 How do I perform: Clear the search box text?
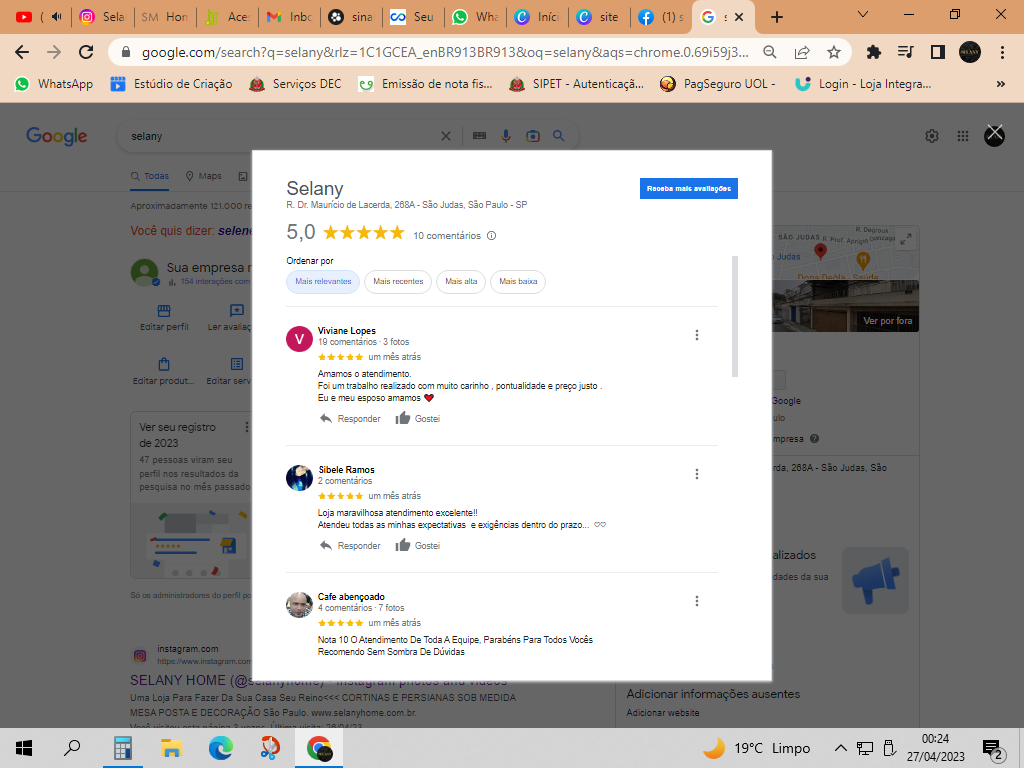446,136
